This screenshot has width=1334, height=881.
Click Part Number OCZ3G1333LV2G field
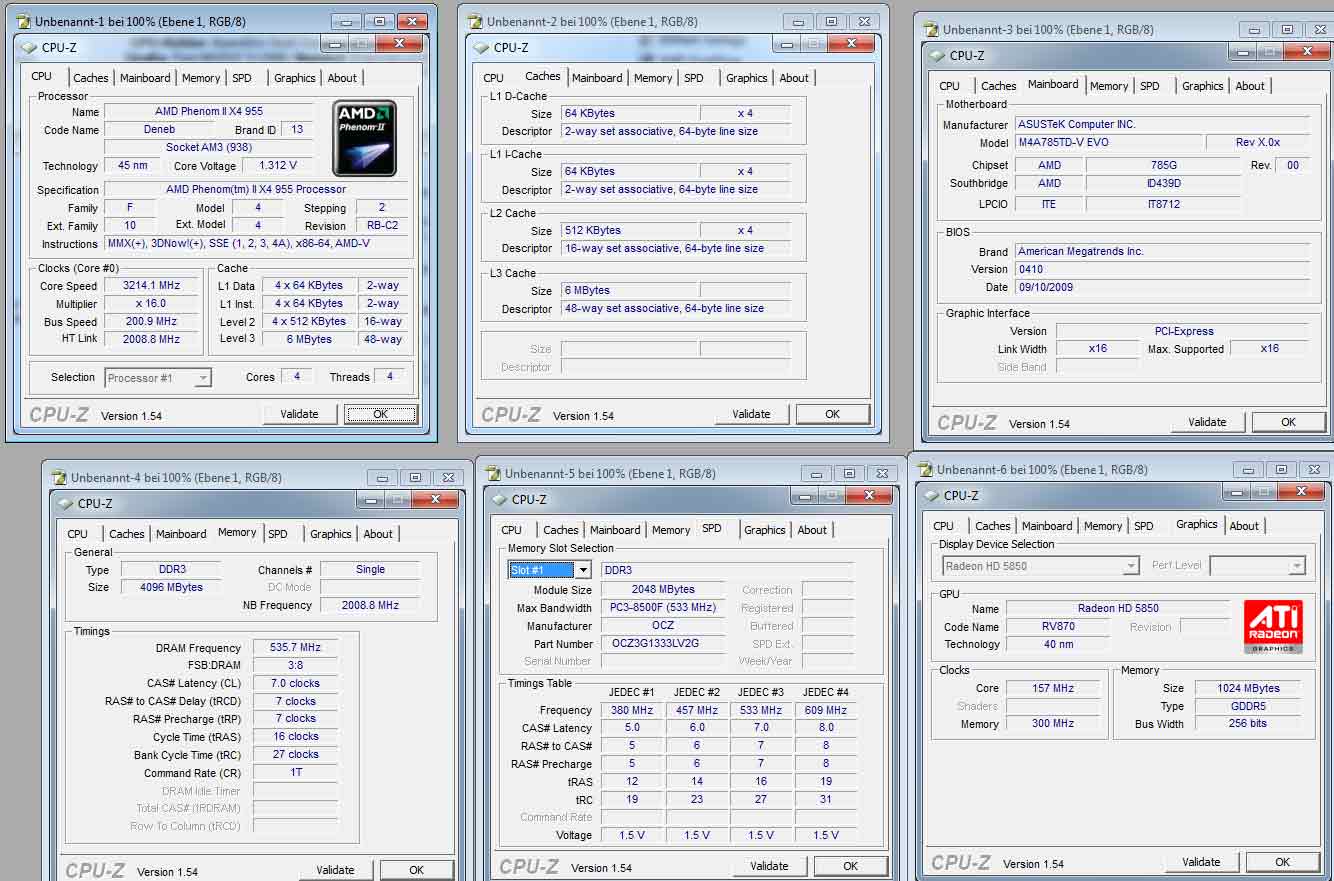(x=663, y=643)
